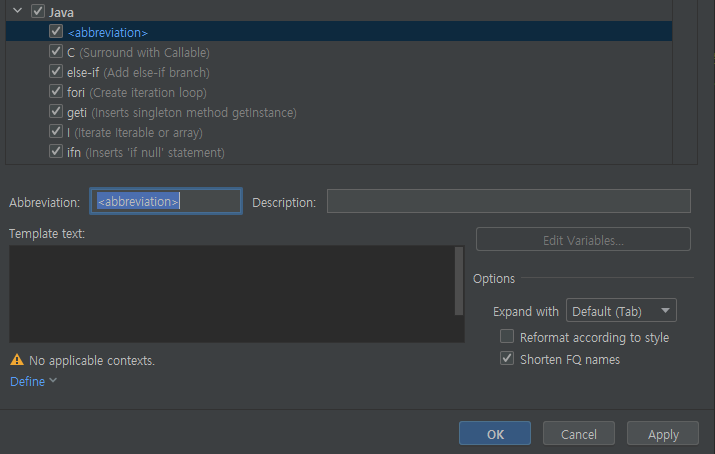Select the else-if (Add else-if branch) row
The height and width of the screenshot is (454, 715).
pyautogui.click(x=339, y=72)
